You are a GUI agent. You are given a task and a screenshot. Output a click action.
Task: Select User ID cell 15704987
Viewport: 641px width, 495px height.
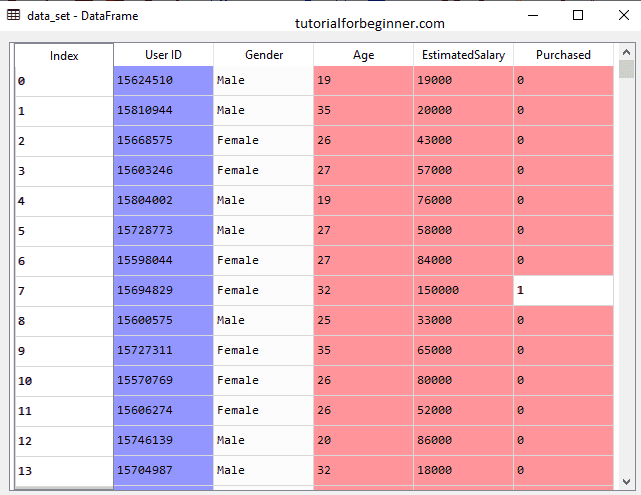164,470
